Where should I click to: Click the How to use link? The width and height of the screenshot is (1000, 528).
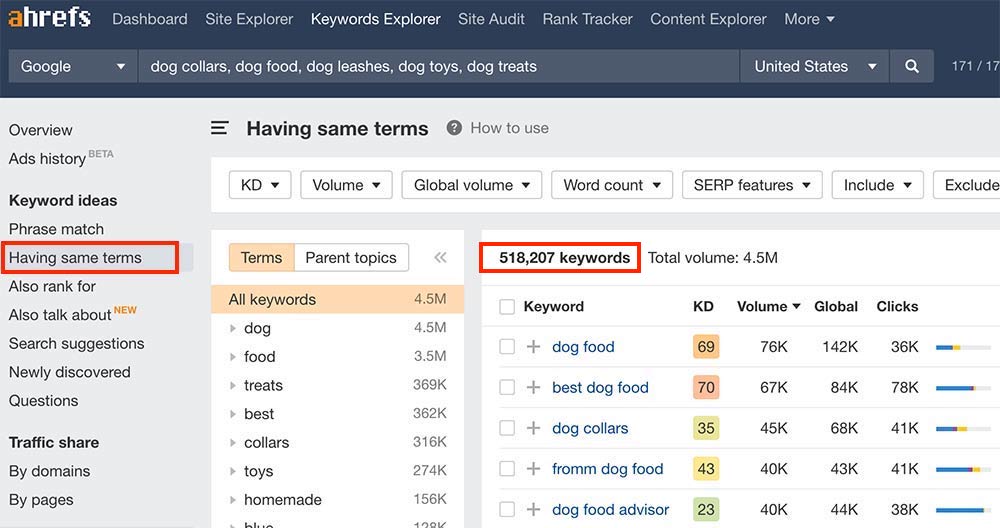click(x=510, y=128)
